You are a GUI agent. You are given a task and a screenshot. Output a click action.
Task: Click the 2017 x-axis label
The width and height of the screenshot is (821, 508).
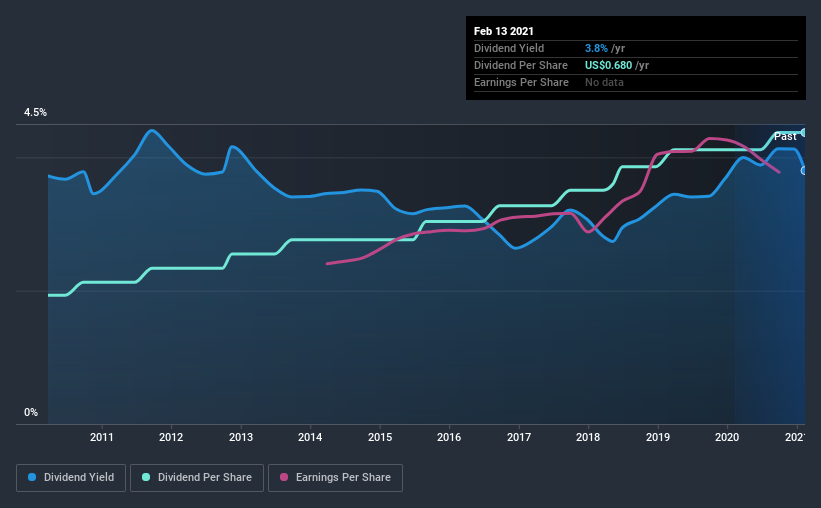tap(519, 437)
